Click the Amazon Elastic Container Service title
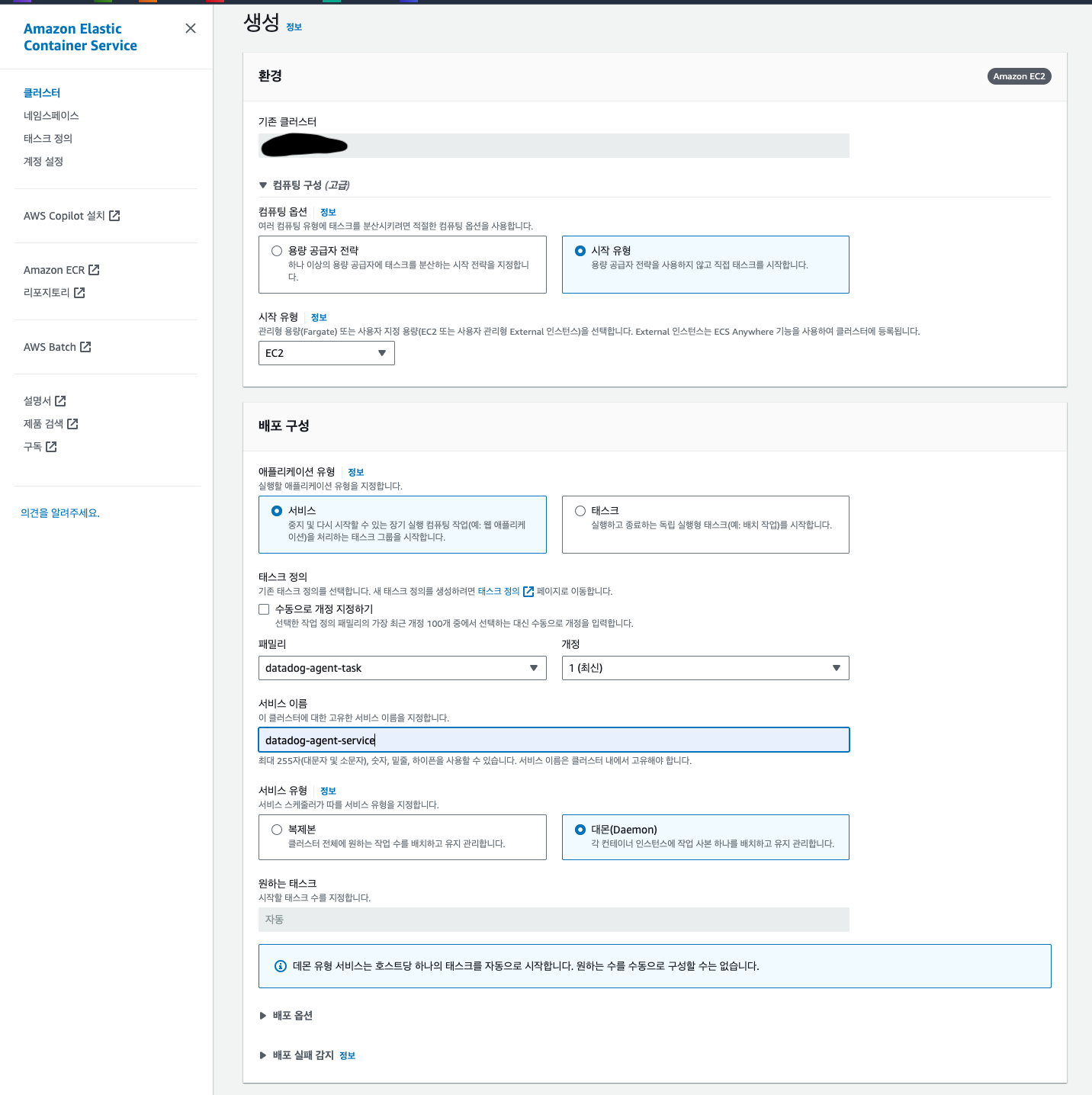This screenshot has height=1095, width=1092. click(80, 37)
